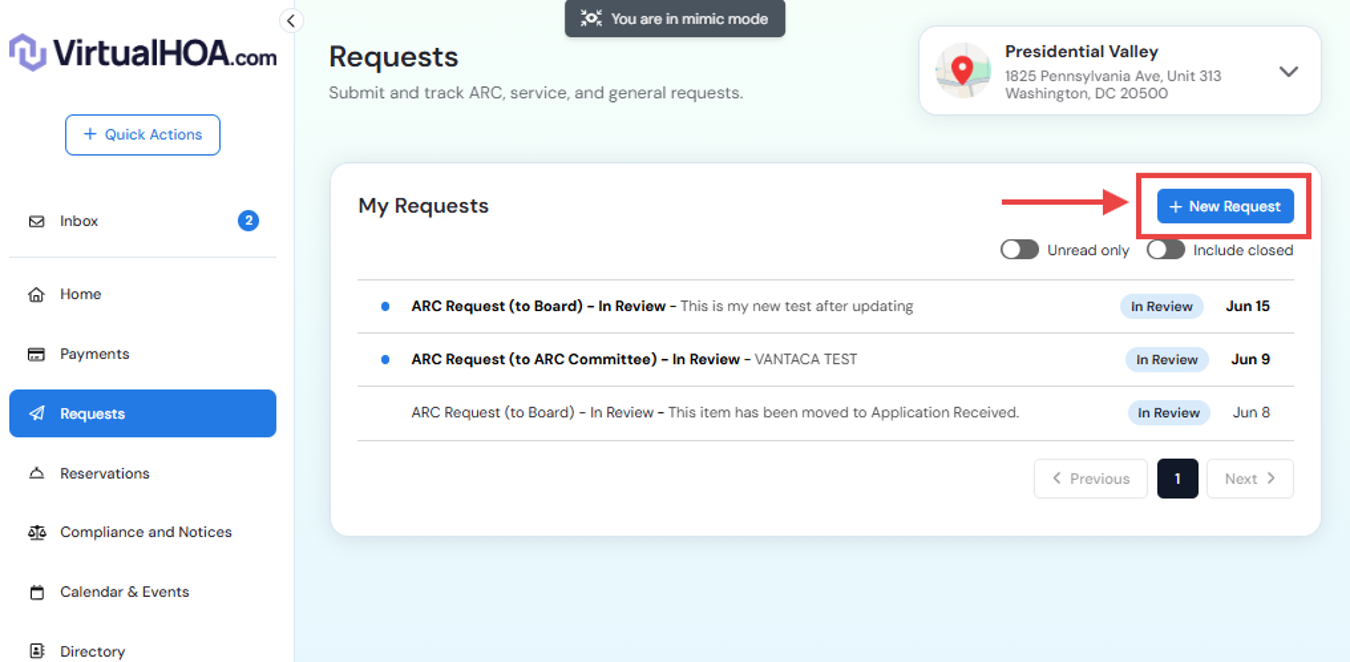Open Directory in the sidebar
The image size is (1350, 662).
click(x=143, y=651)
